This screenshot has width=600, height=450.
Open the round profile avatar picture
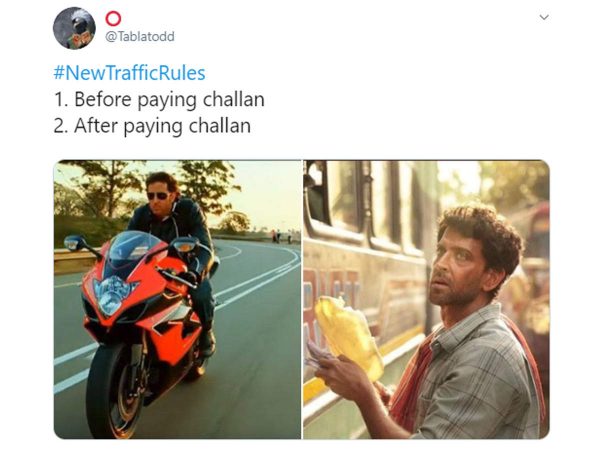(74, 28)
